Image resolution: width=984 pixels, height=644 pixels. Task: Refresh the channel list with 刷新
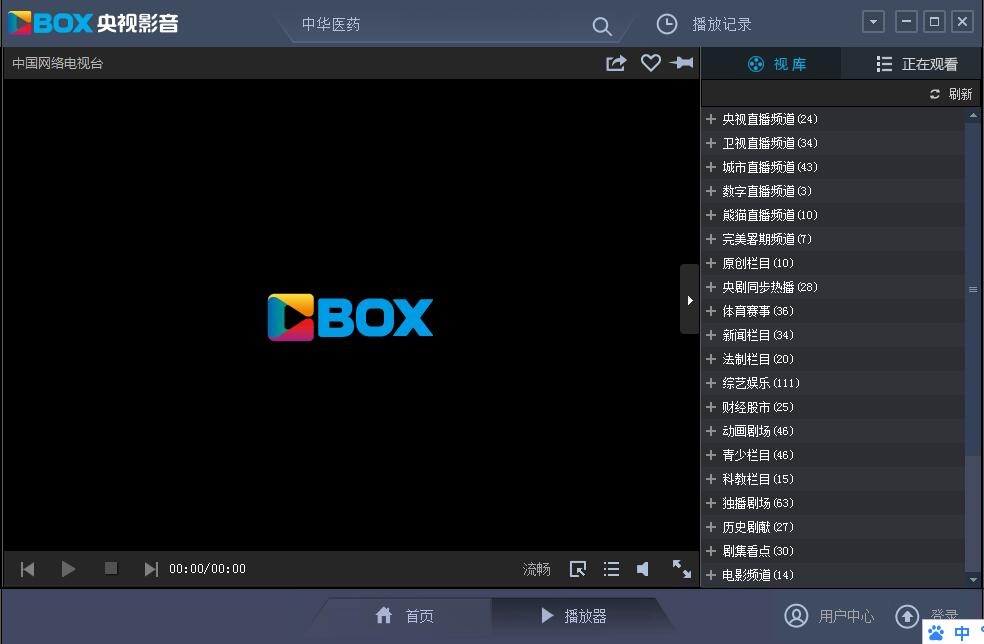[x=949, y=93]
